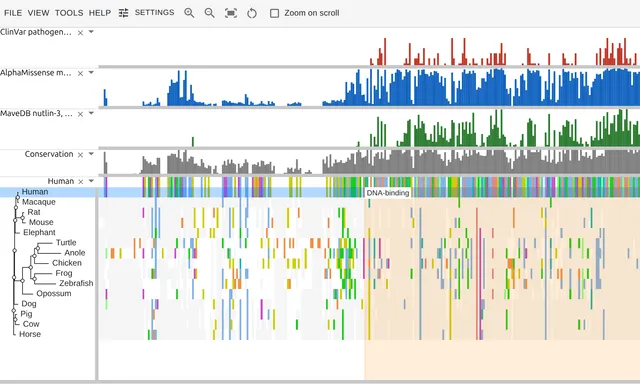Open the ClinVar track dropdown arrow

point(91,31)
